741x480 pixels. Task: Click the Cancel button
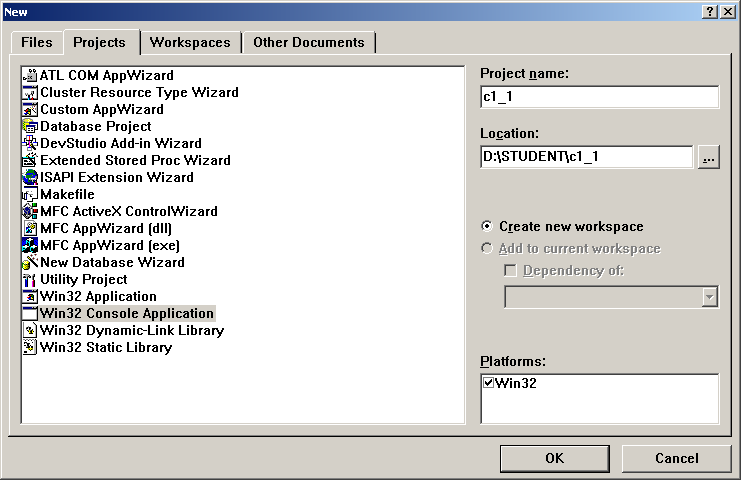(x=676, y=458)
